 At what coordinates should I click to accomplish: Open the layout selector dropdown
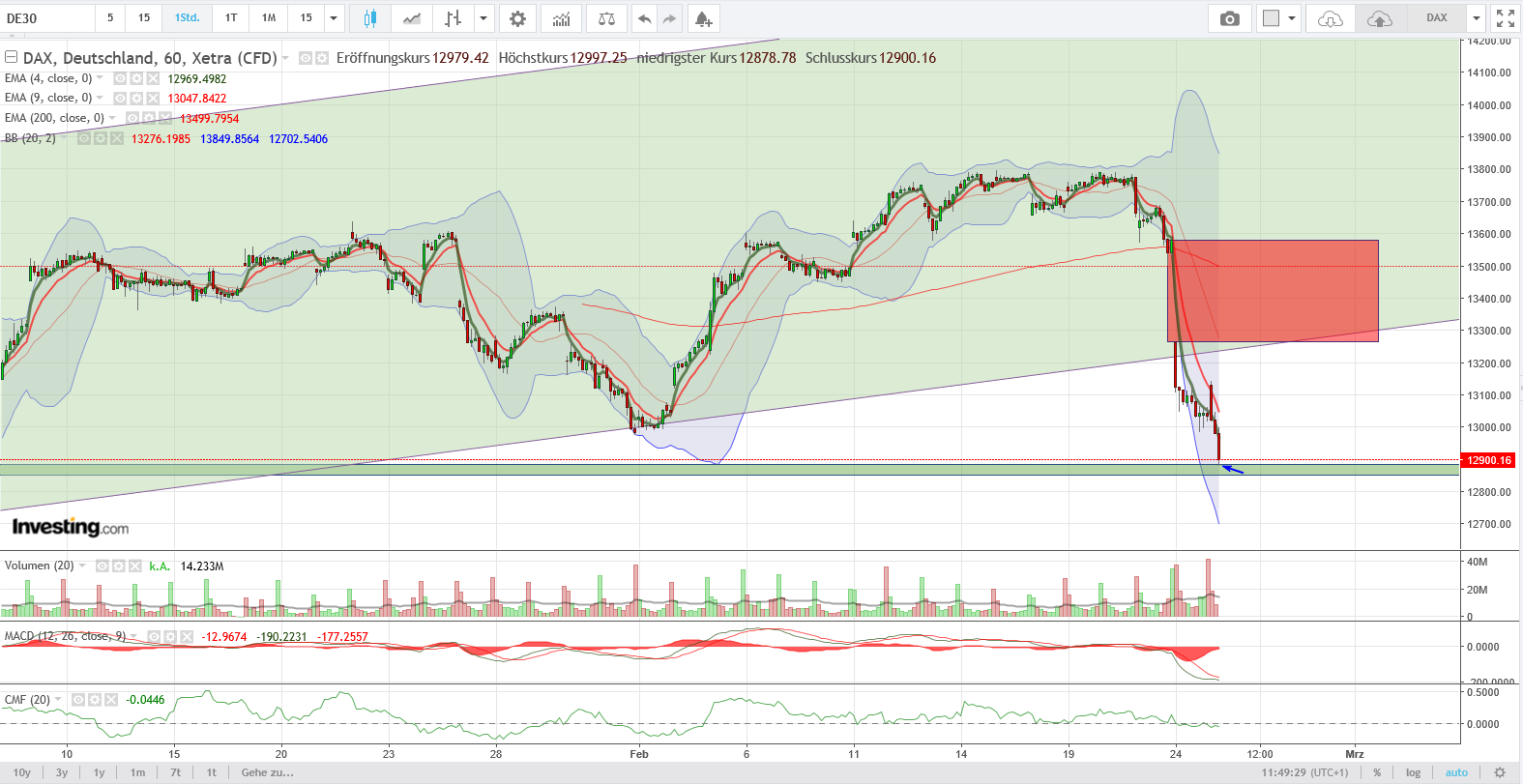click(x=1278, y=18)
